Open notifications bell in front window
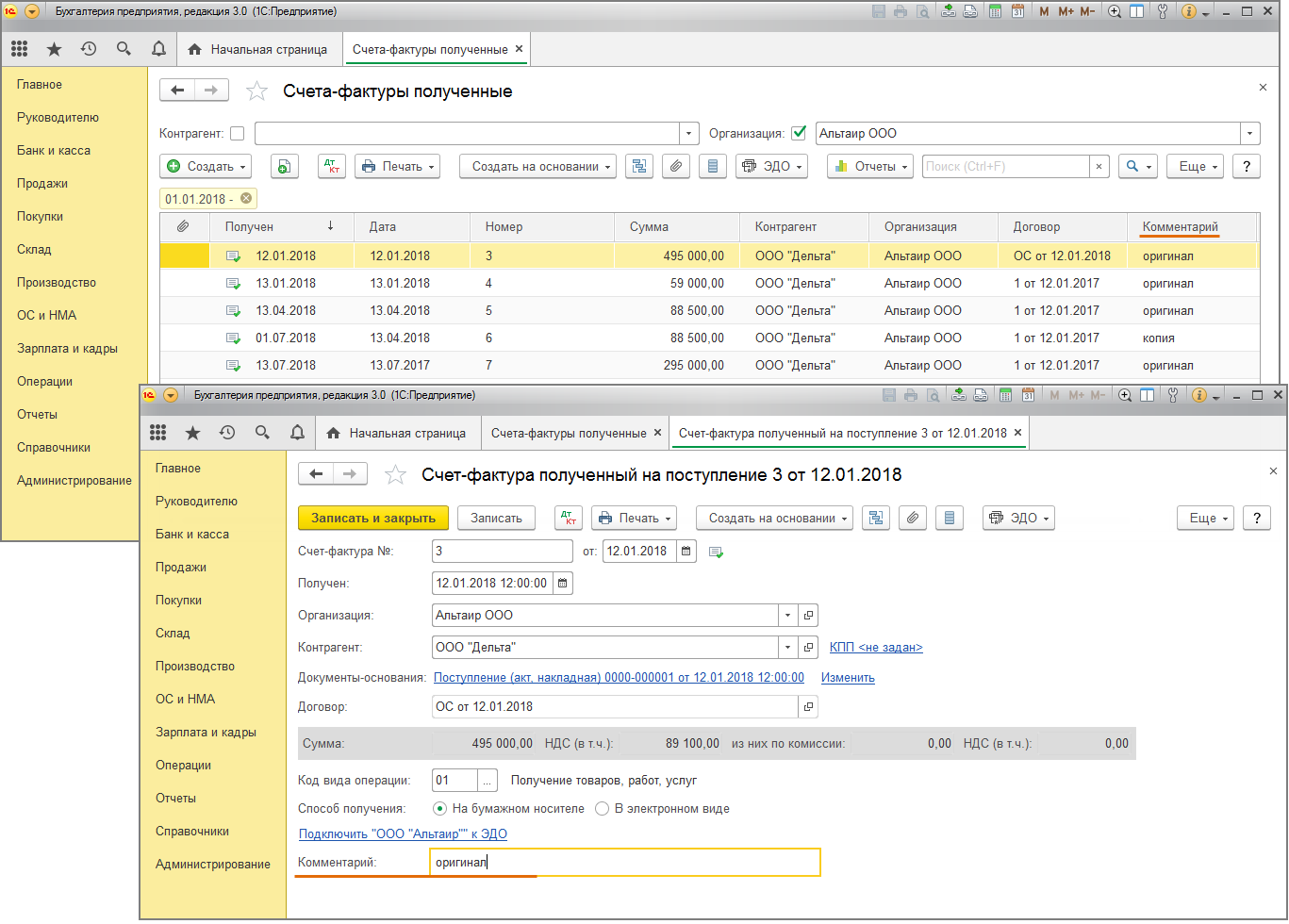Viewport: 1289px width, 924px height. [297, 433]
